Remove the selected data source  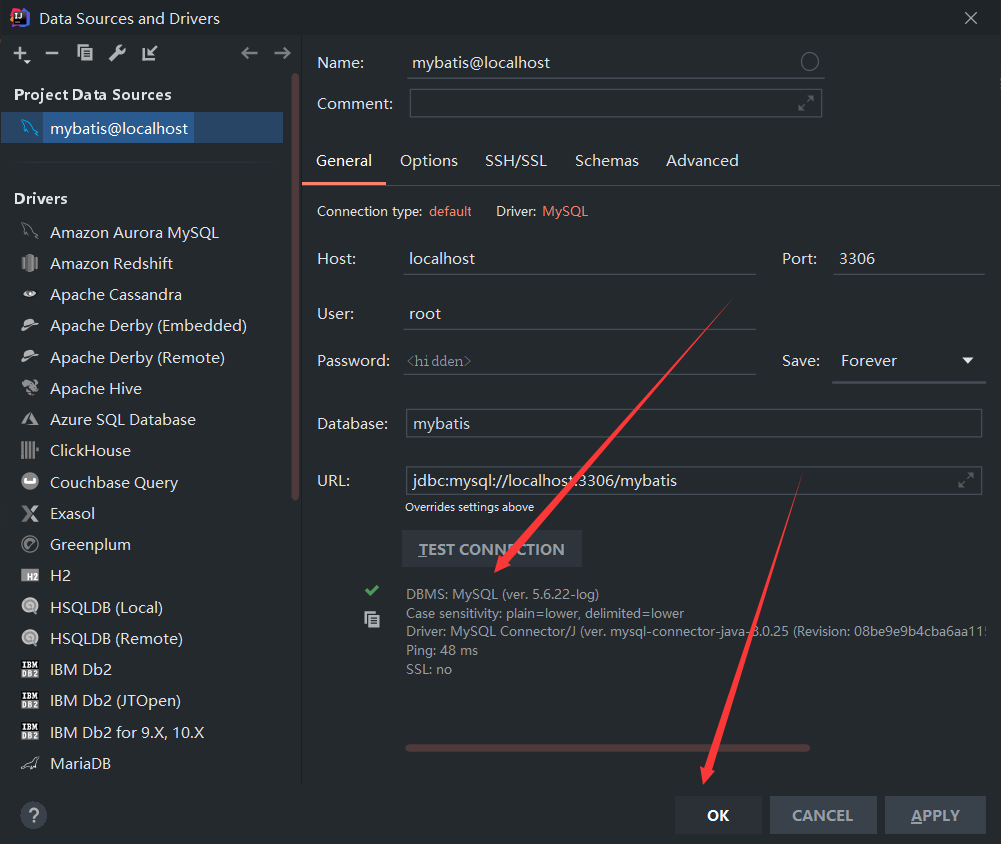(x=51, y=53)
